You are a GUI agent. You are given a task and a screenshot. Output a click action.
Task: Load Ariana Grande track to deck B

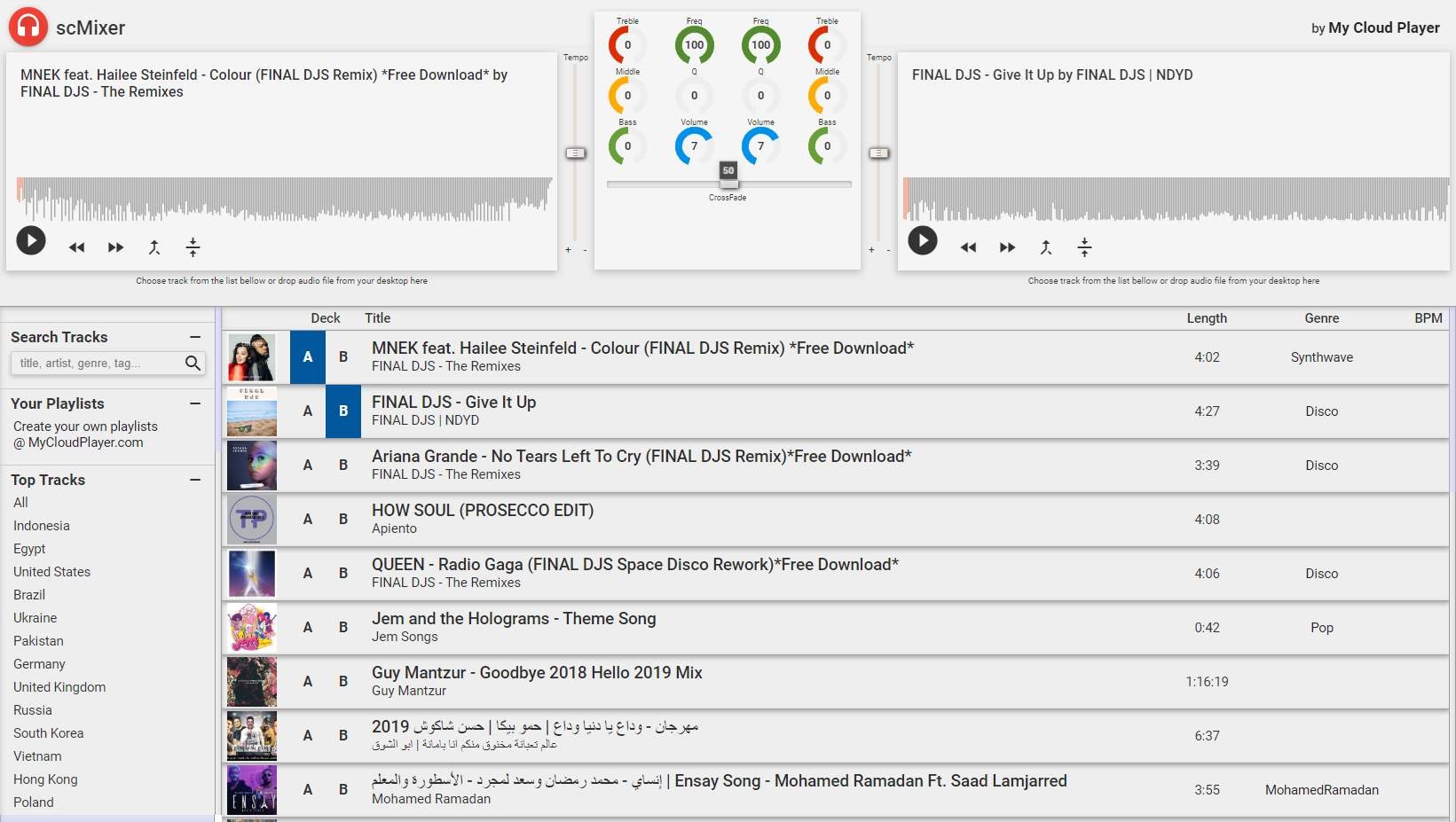[x=343, y=466]
